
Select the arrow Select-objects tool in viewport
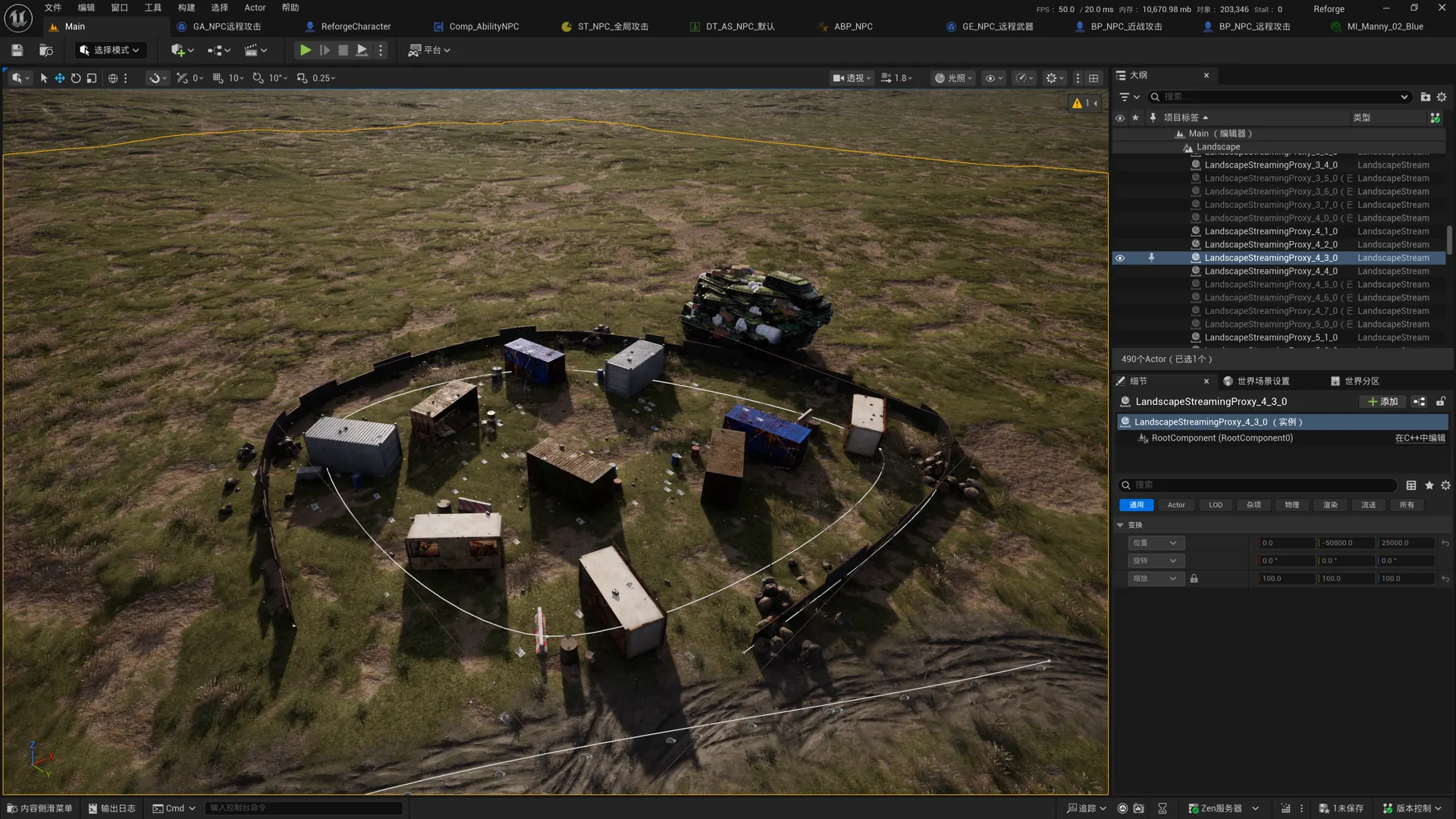pyautogui.click(x=43, y=78)
